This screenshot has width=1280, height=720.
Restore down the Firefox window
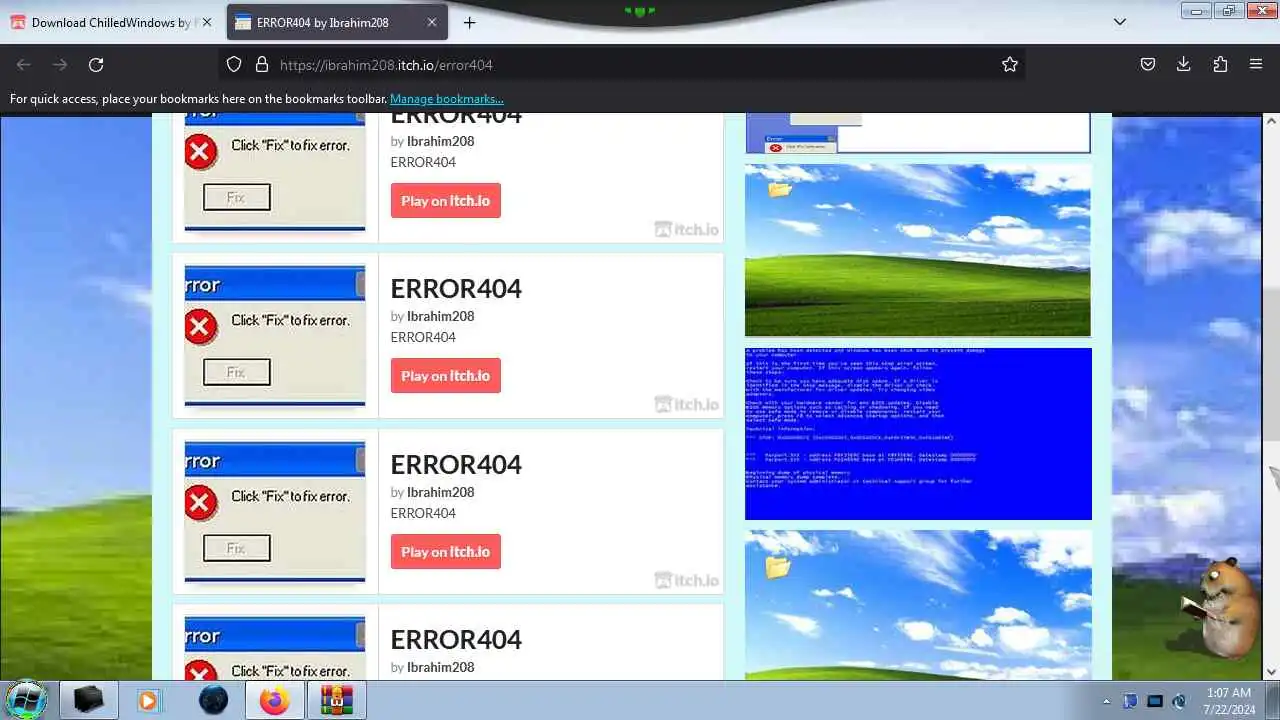1228,10
